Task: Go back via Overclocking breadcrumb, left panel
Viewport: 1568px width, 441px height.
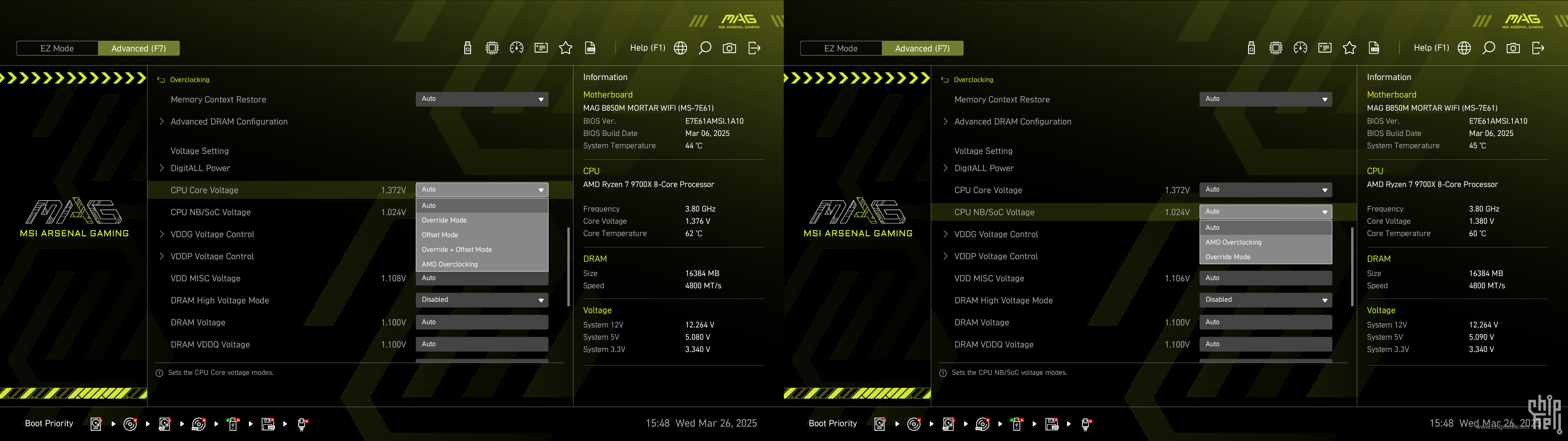Action: point(183,80)
